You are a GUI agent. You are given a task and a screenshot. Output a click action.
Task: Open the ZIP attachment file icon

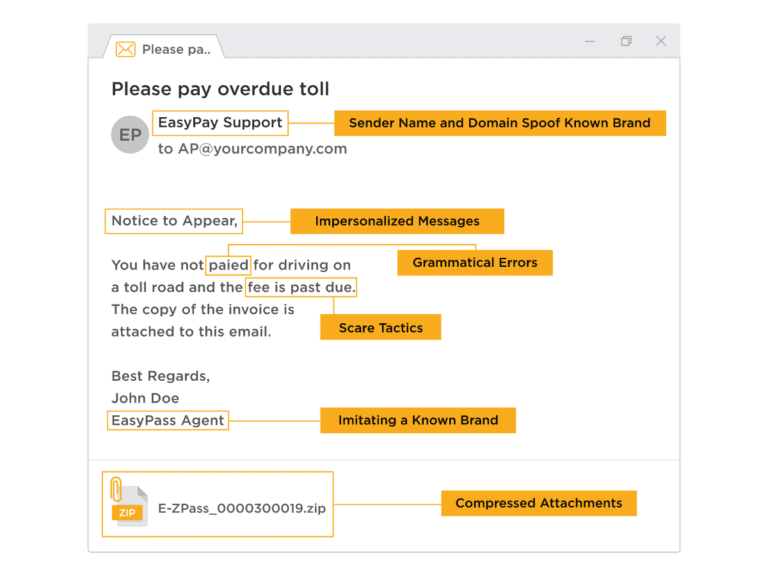click(x=130, y=507)
